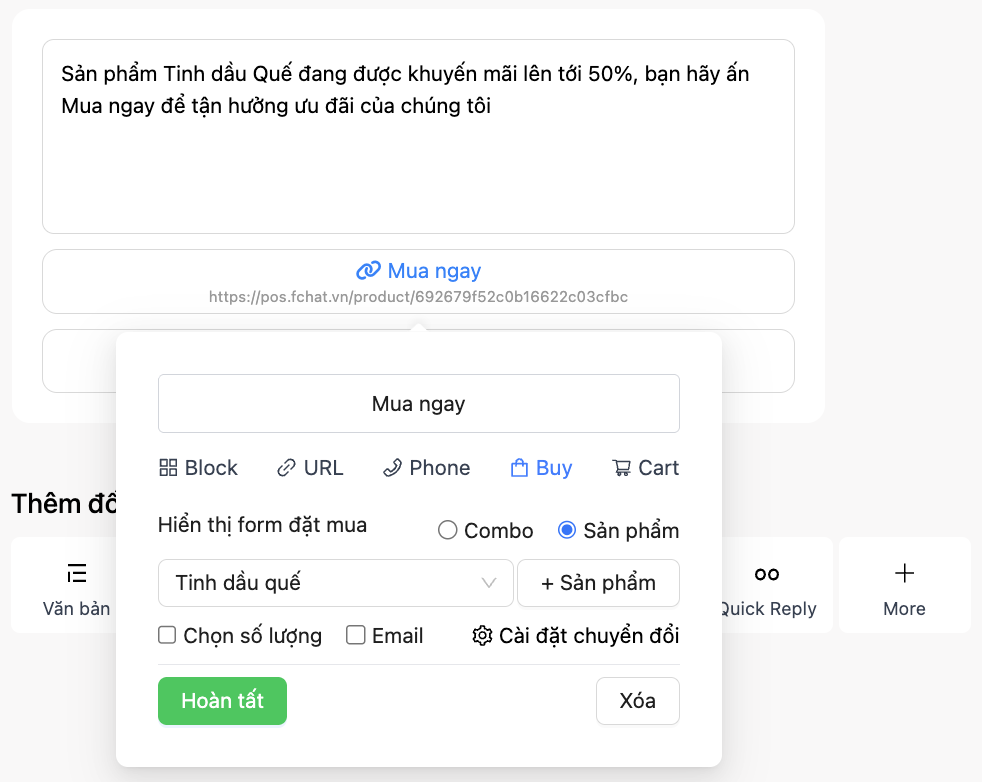Screen dimensions: 982x782
Task: Click the Mua ngay link icon button
Action: point(368,271)
